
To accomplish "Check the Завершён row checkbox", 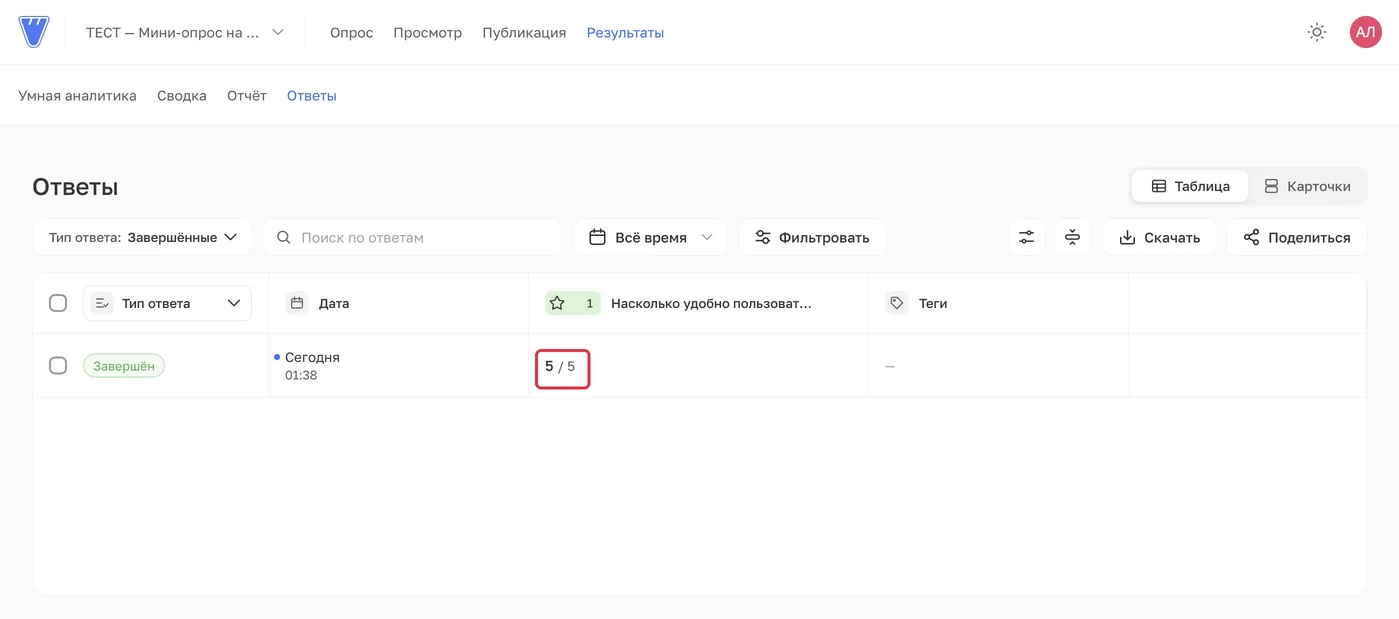I will pyautogui.click(x=58, y=365).
